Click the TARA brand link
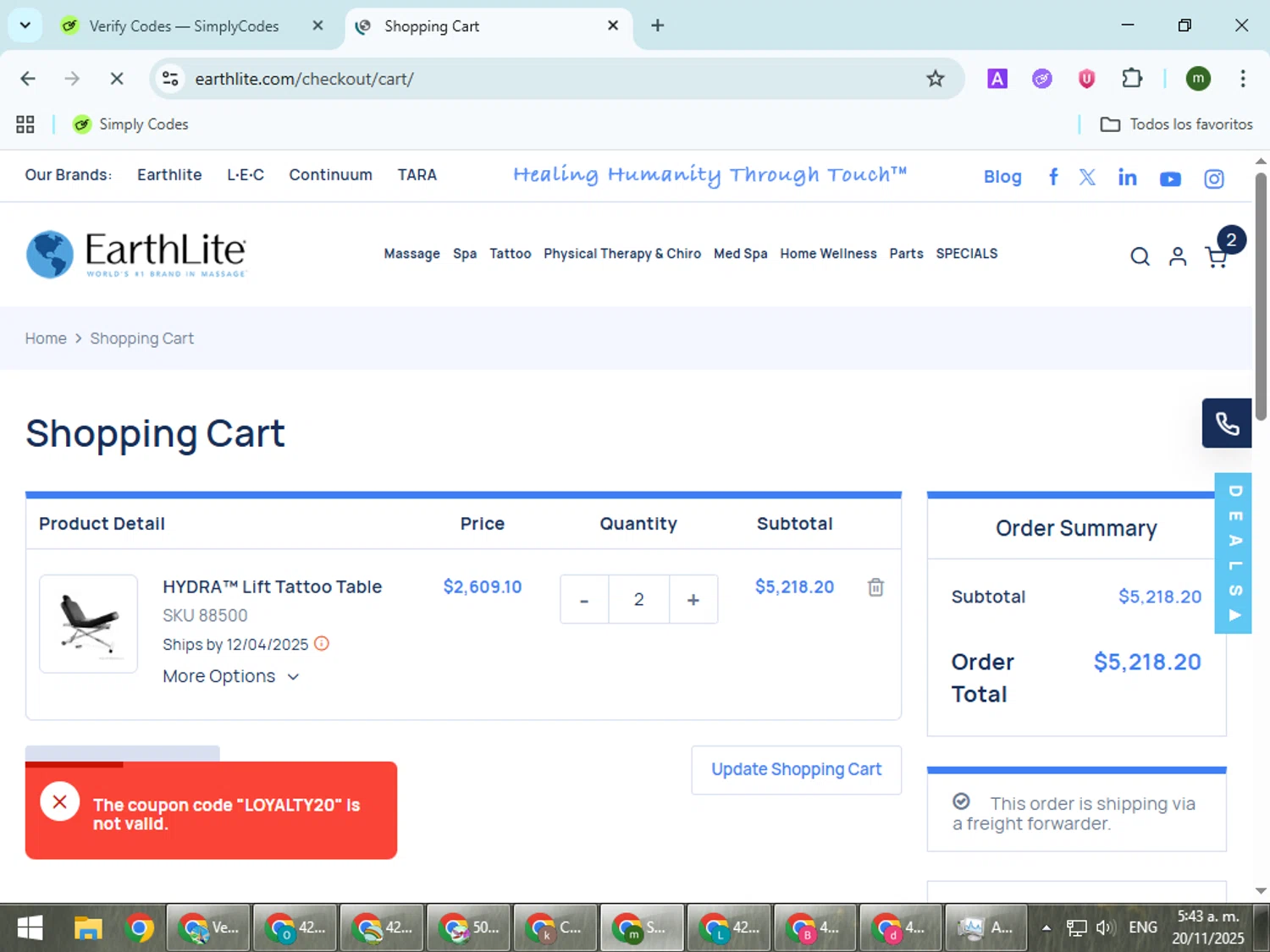 click(x=417, y=174)
